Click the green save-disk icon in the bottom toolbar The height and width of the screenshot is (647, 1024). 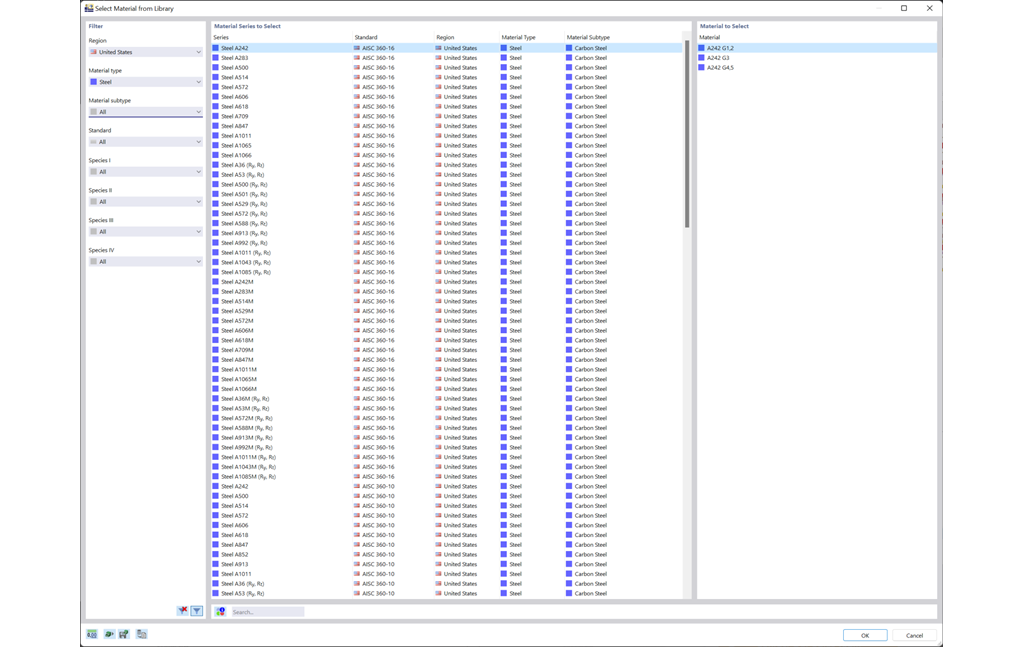(x=124, y=634)
